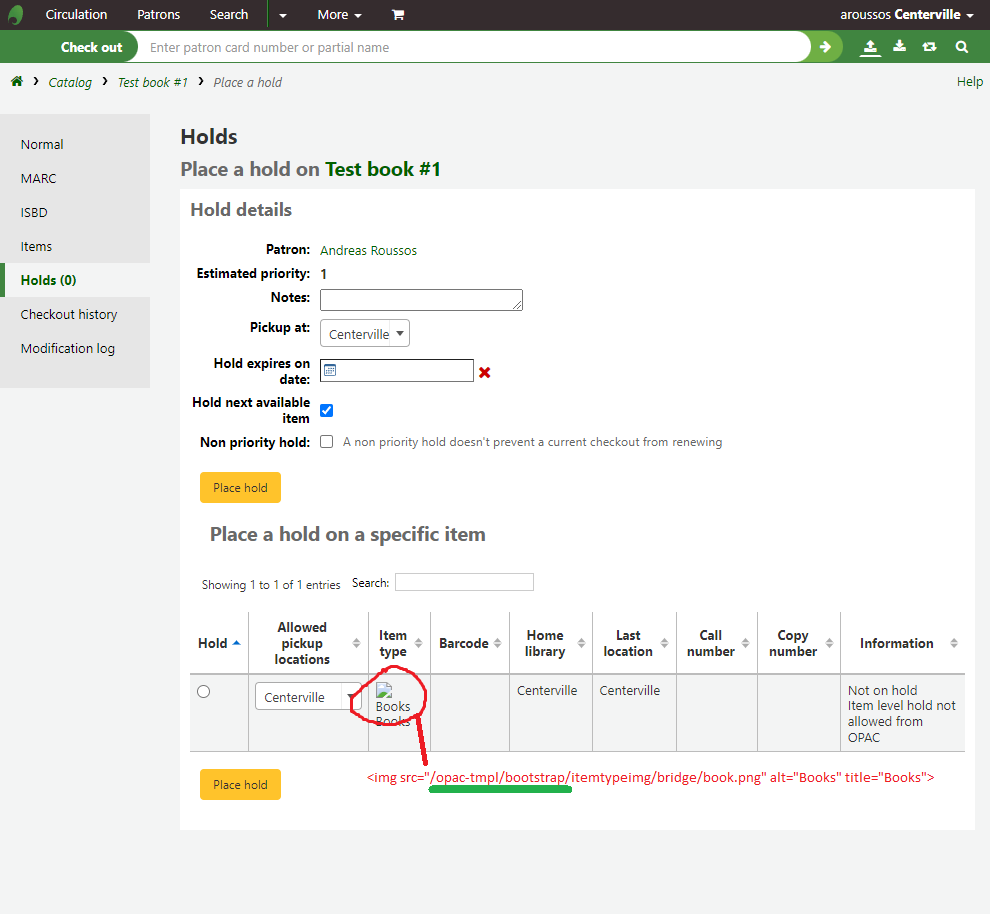Click the renew circular arrows icon
This screenshot has height=914, width=990.
coord(930,47)
